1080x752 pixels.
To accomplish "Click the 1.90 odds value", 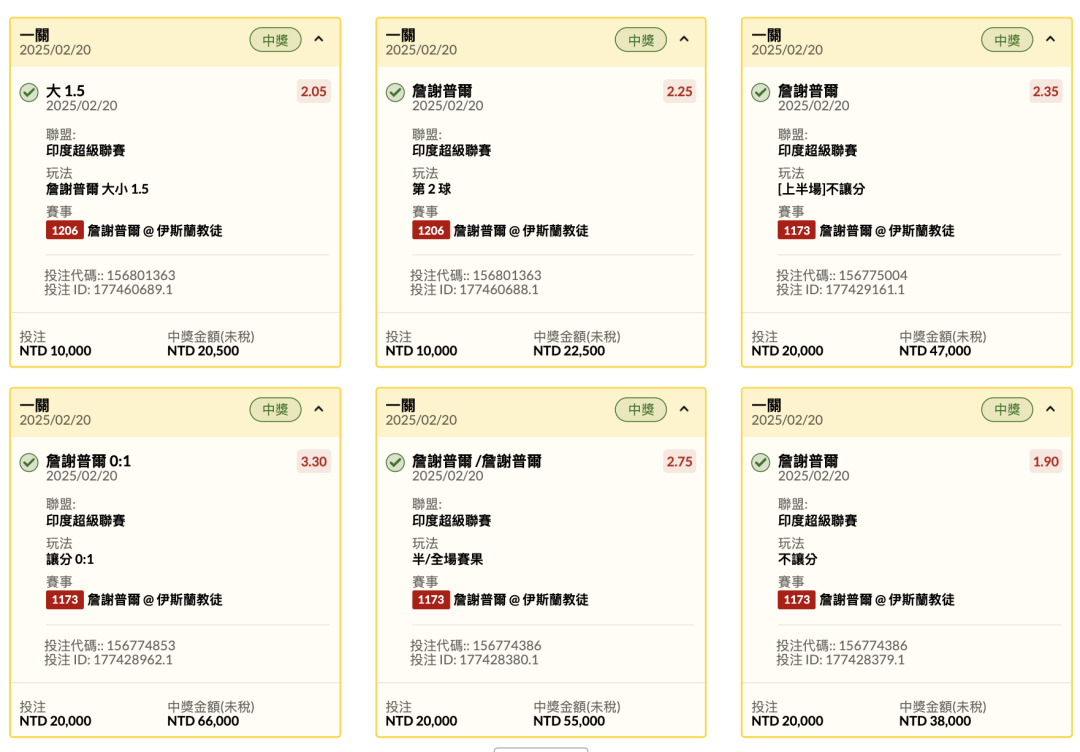I will [x=1045, y=461].
